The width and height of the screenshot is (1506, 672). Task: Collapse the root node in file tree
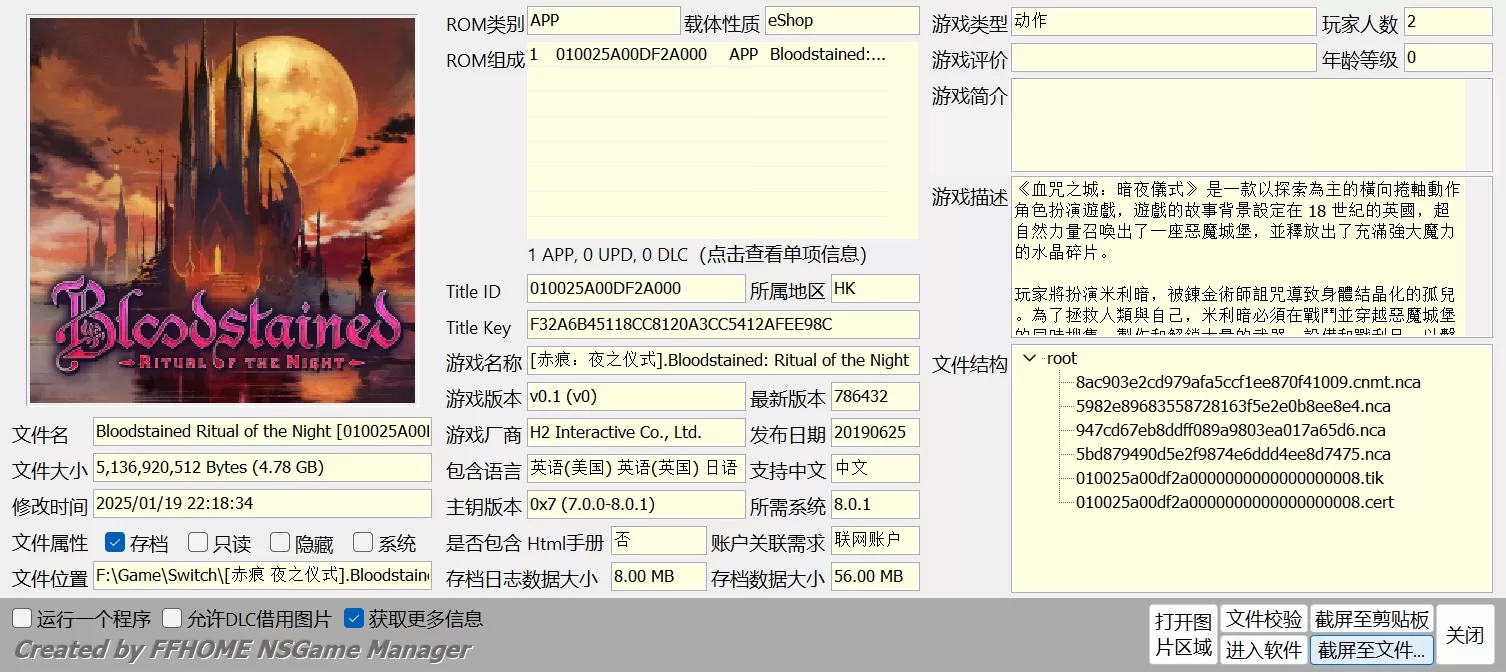[x=1030, y=358]
